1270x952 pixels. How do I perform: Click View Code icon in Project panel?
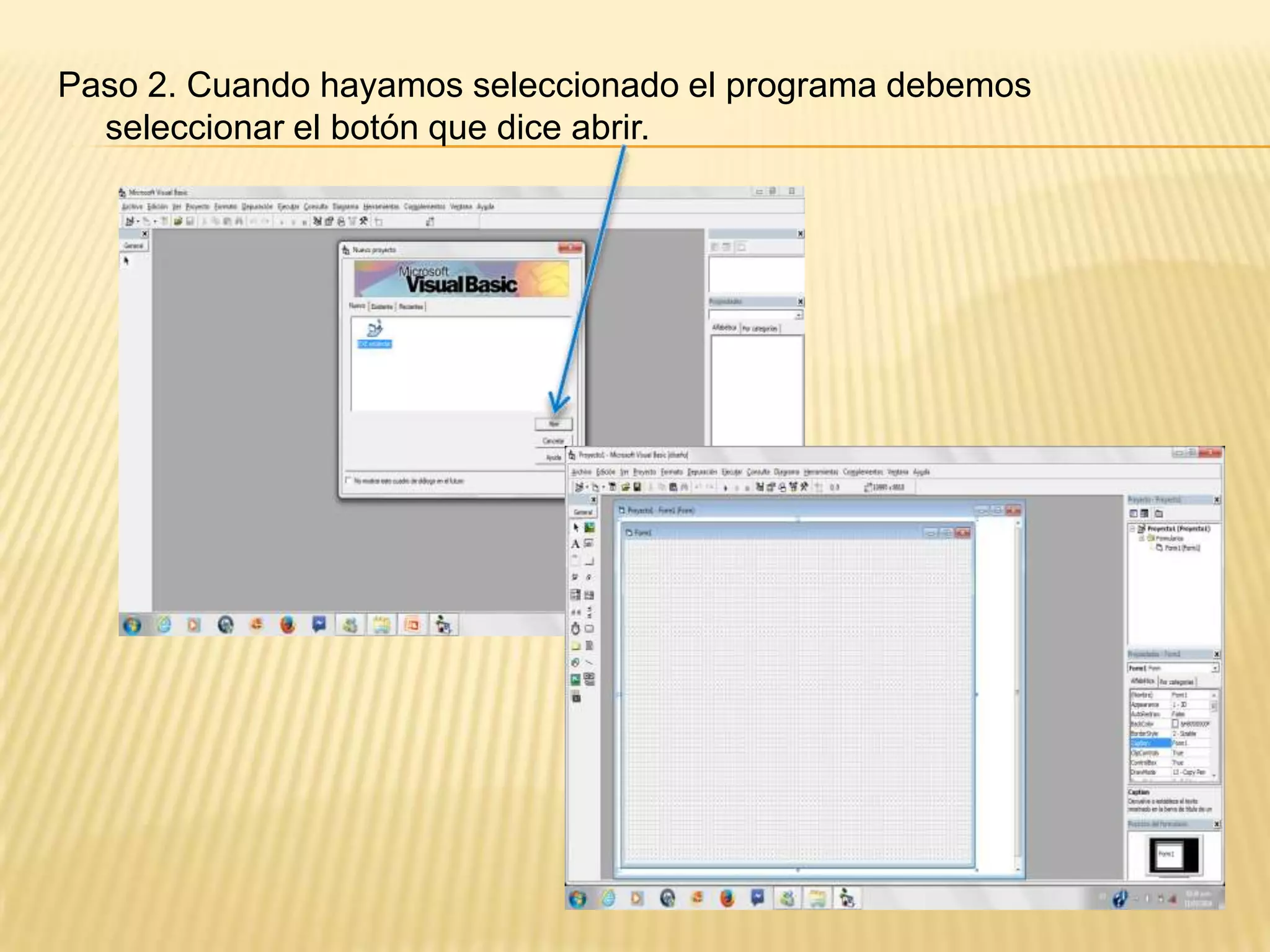point(1134,513)
